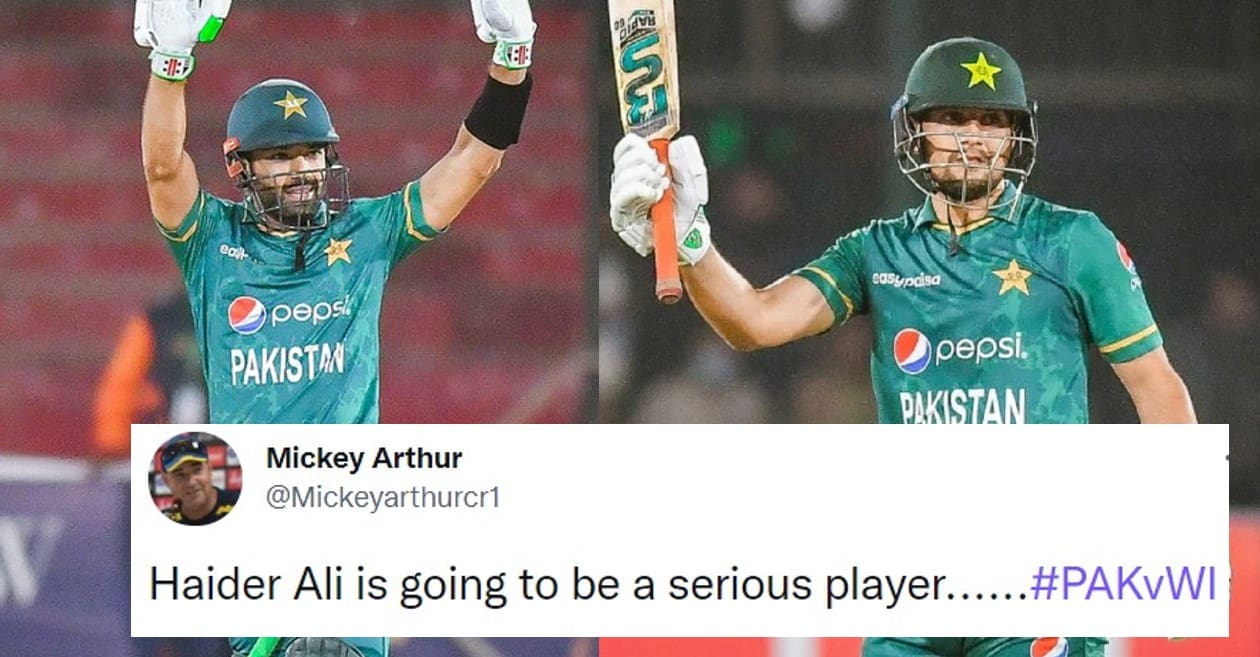This screenshot has width=1260, height=657.
Task: Click the Pepsi logo on right player's jersey
Action: click(x=959, y=349)
